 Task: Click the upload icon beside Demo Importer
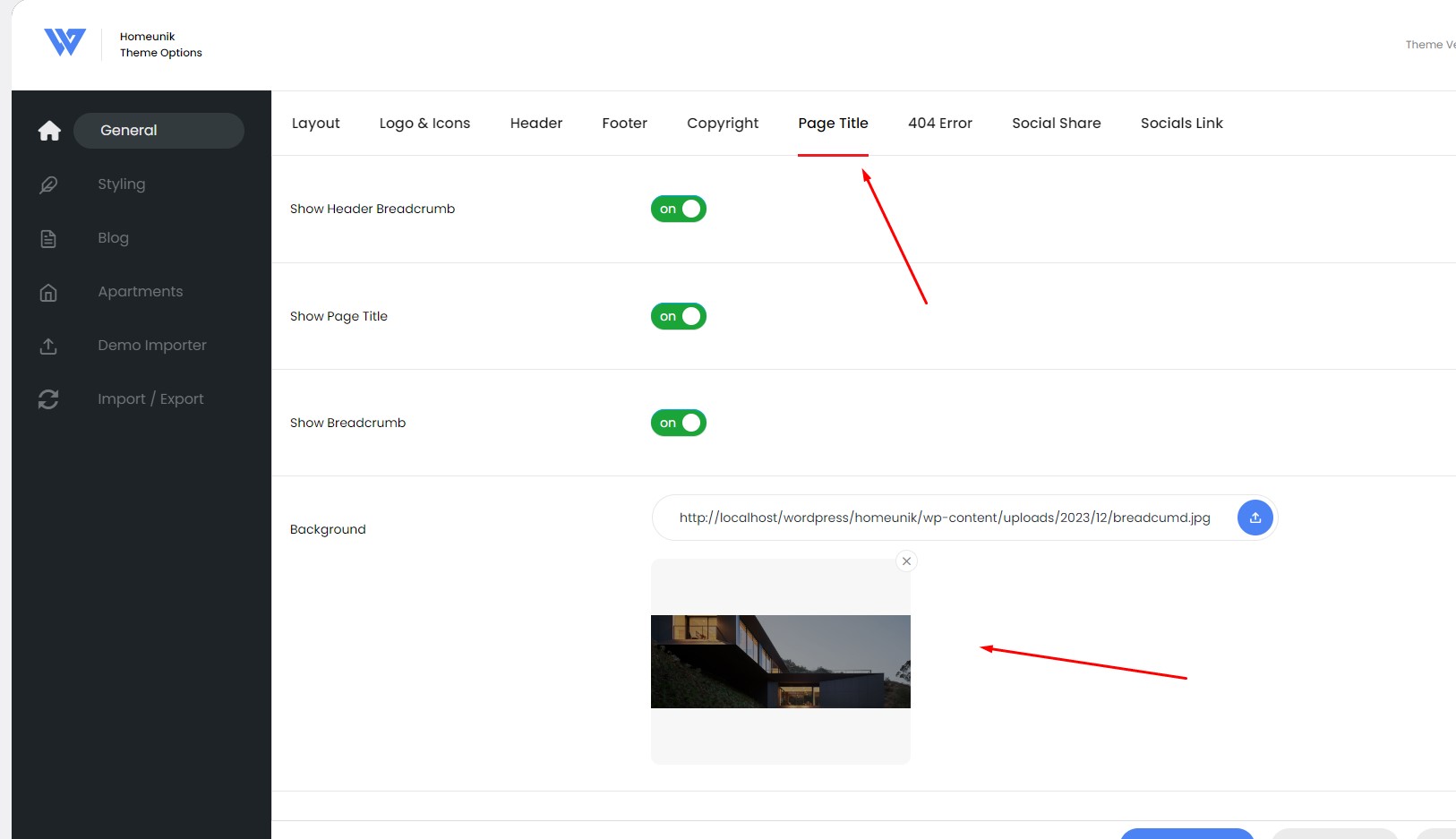click(x=48, y=346)
